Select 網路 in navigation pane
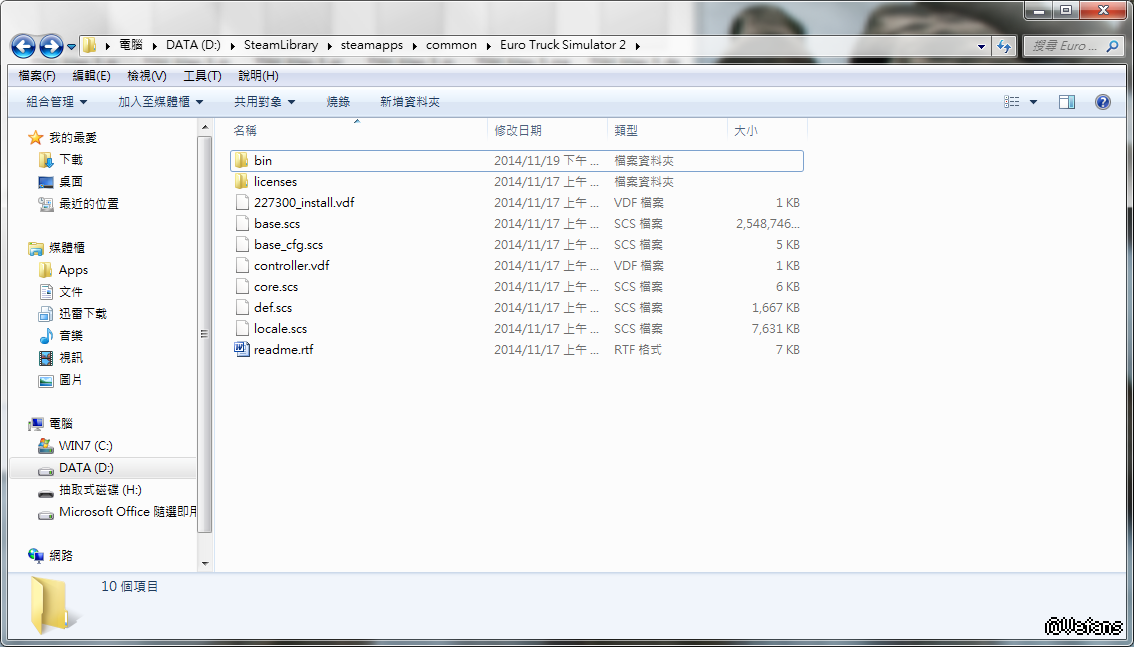1134x647 pixels. point(61,556)
